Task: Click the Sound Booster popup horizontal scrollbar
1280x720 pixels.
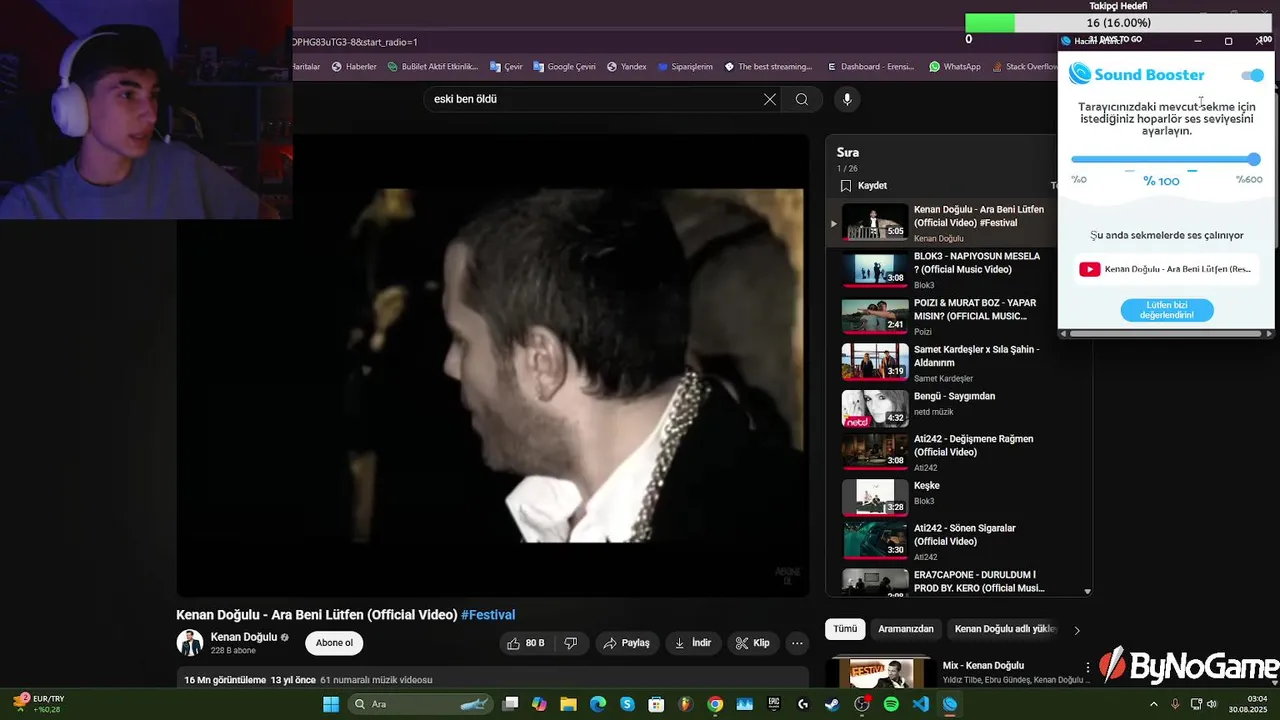Action: [1166, 333]
